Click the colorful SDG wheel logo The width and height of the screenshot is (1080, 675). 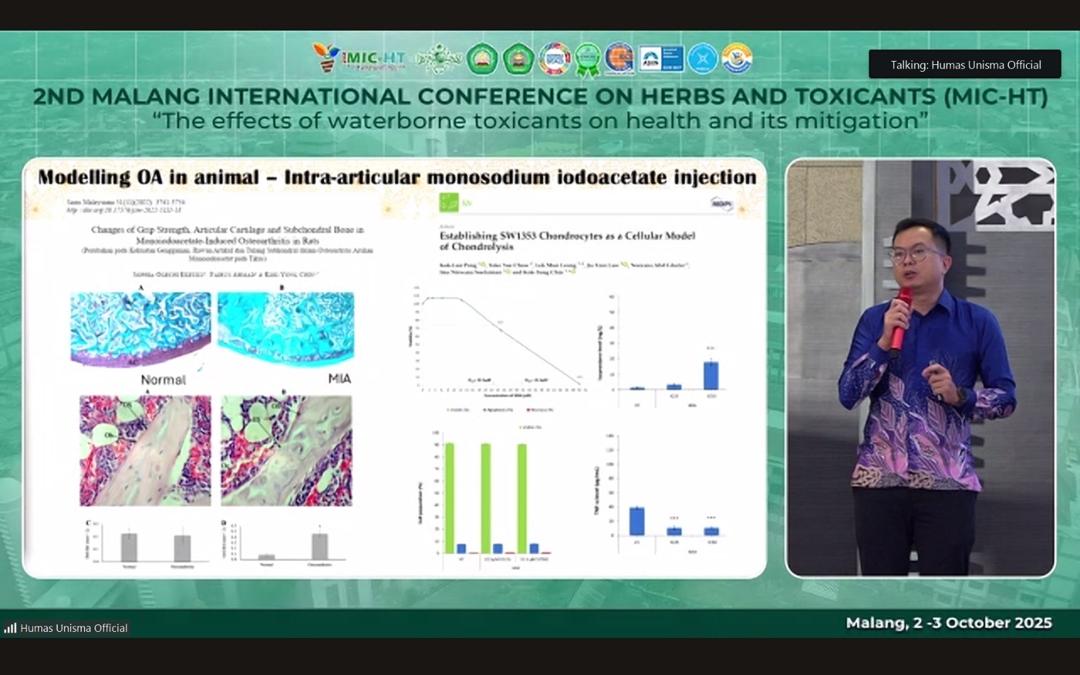tap(554, 59)
